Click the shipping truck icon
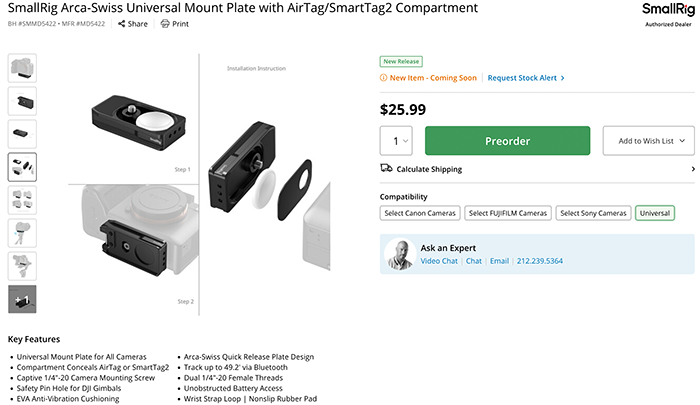 coord(386,168)
